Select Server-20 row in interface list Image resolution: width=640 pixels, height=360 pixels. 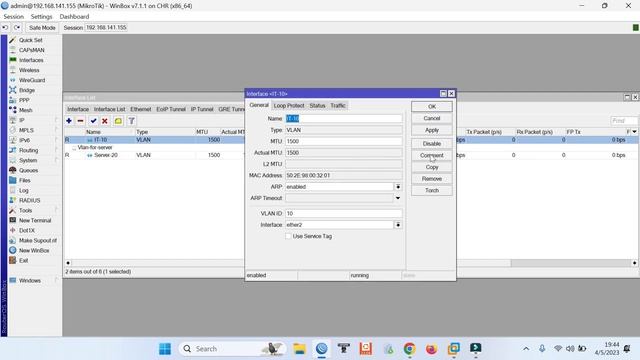point(154,155)
